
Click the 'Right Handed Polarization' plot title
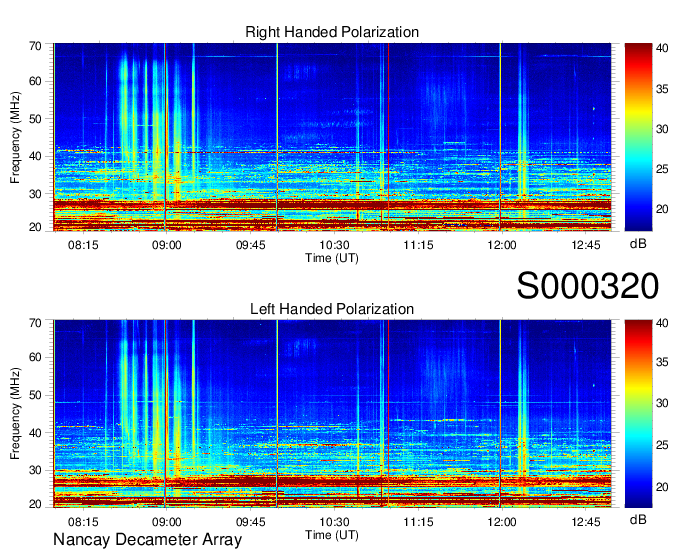coord(332,32)
